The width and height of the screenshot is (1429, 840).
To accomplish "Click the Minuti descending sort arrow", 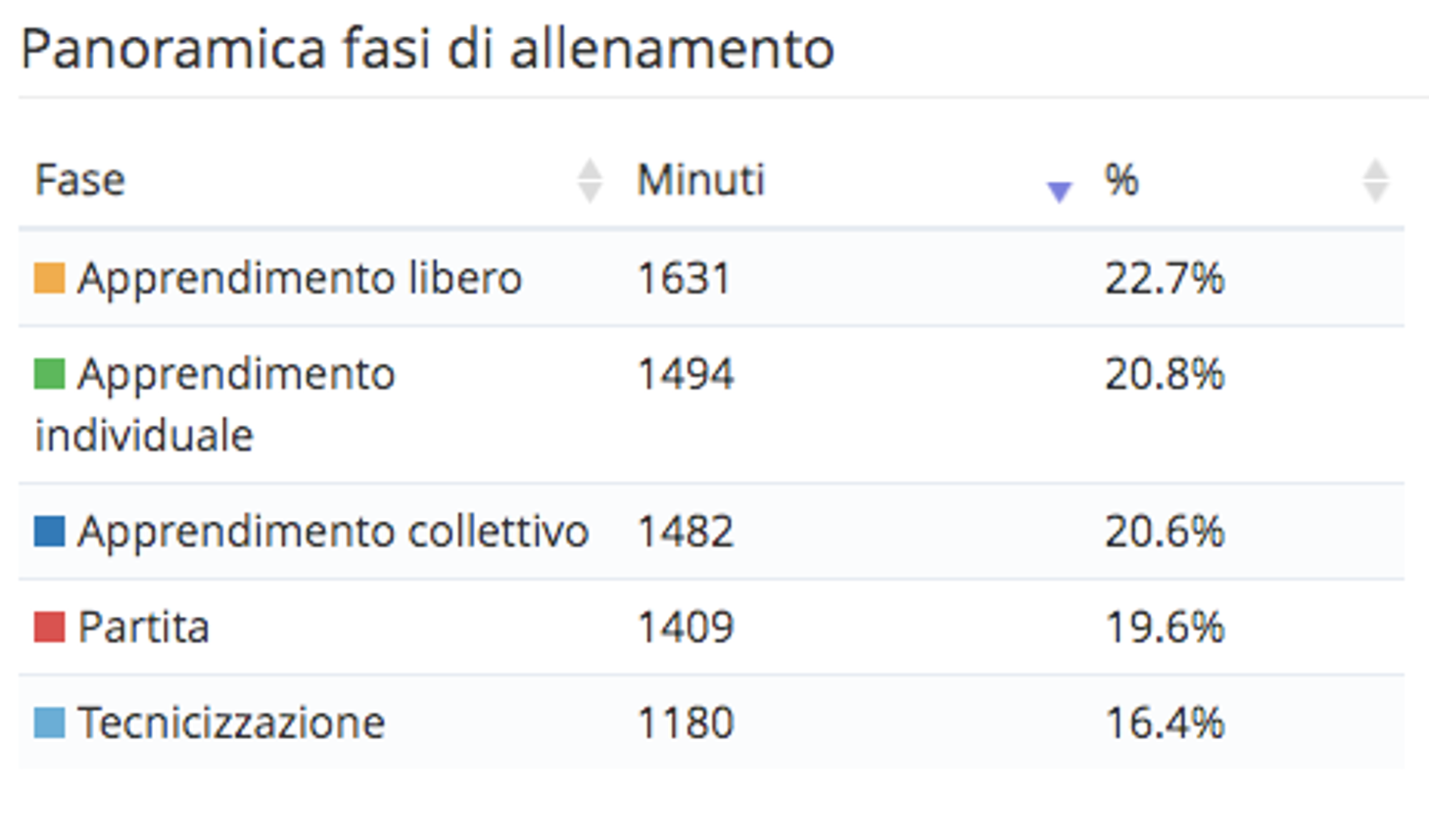I will click(x=1058, y=191).
